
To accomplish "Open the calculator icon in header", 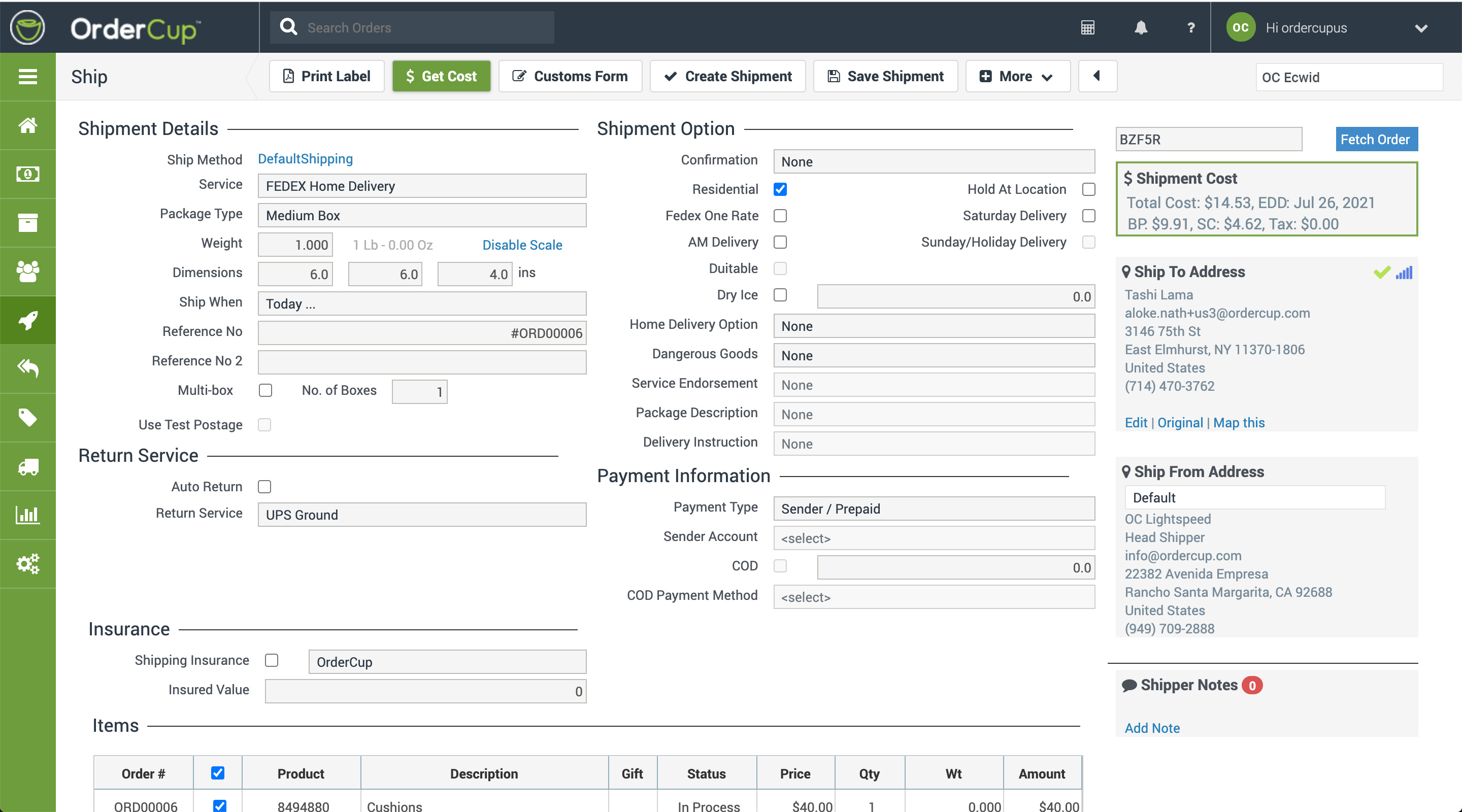I will click(x=1087, y=27).
